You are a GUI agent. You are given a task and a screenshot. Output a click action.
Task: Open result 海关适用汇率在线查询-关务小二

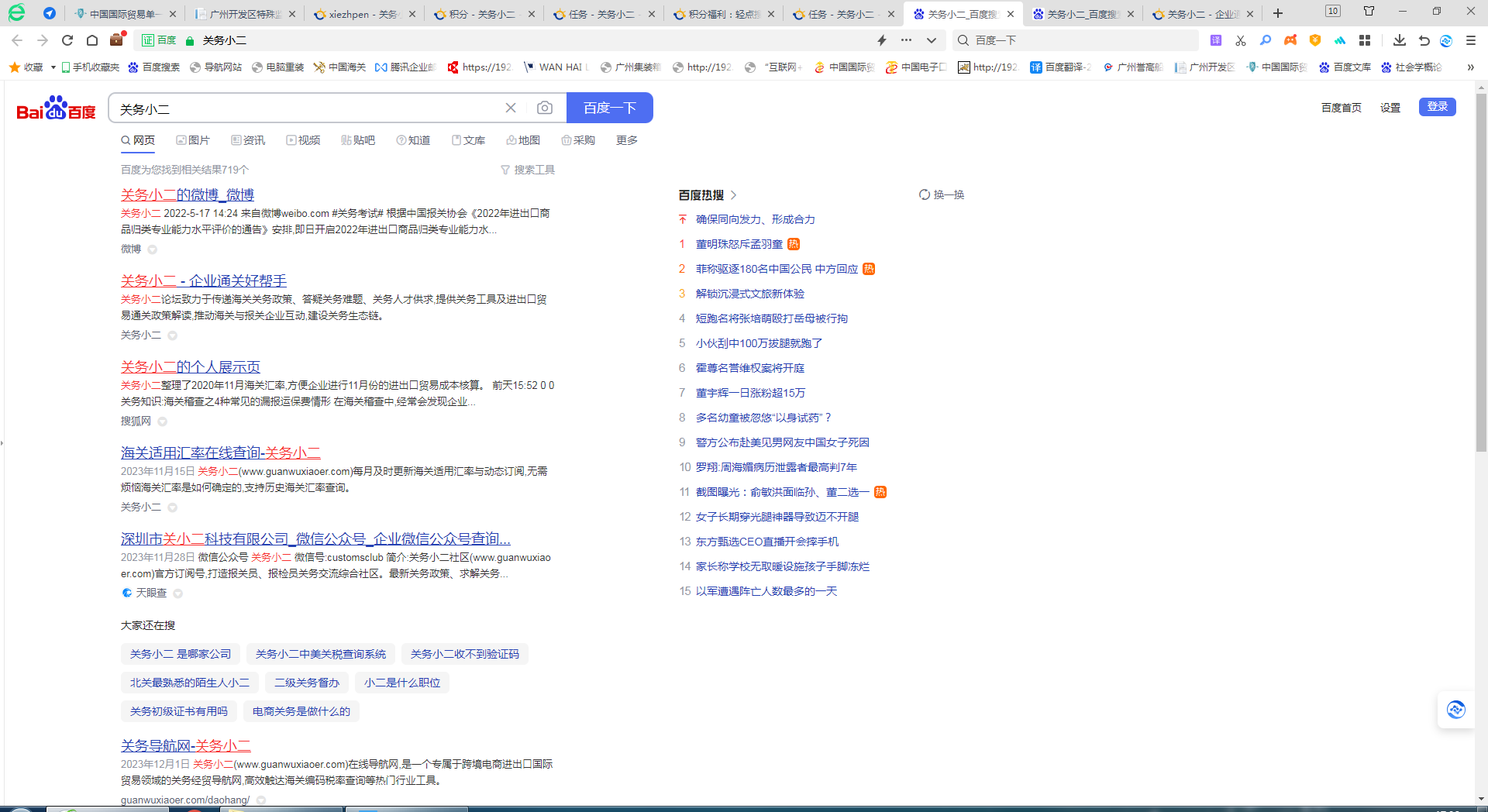221,452
